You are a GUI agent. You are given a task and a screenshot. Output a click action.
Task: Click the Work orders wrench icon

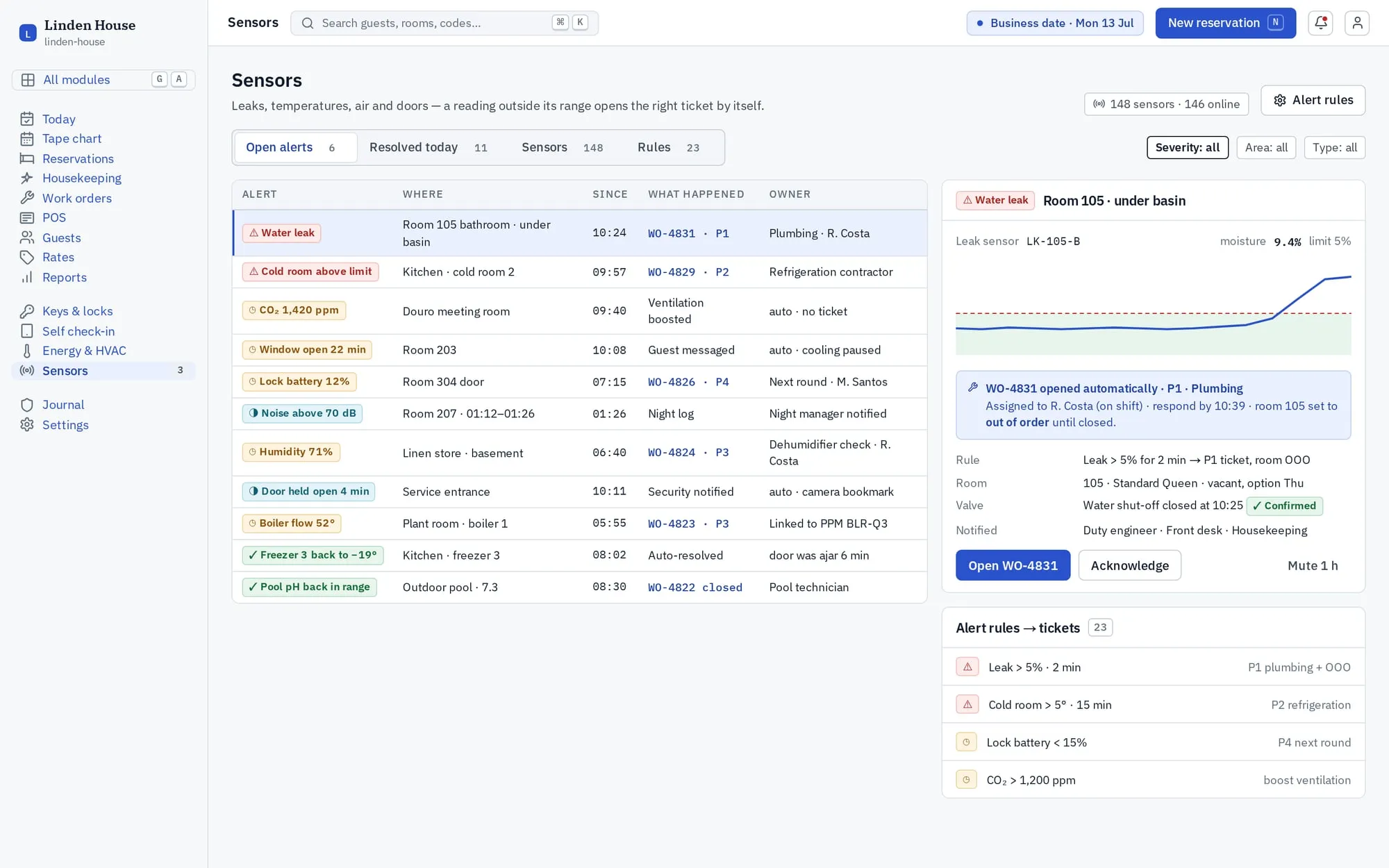click(27, 198)
